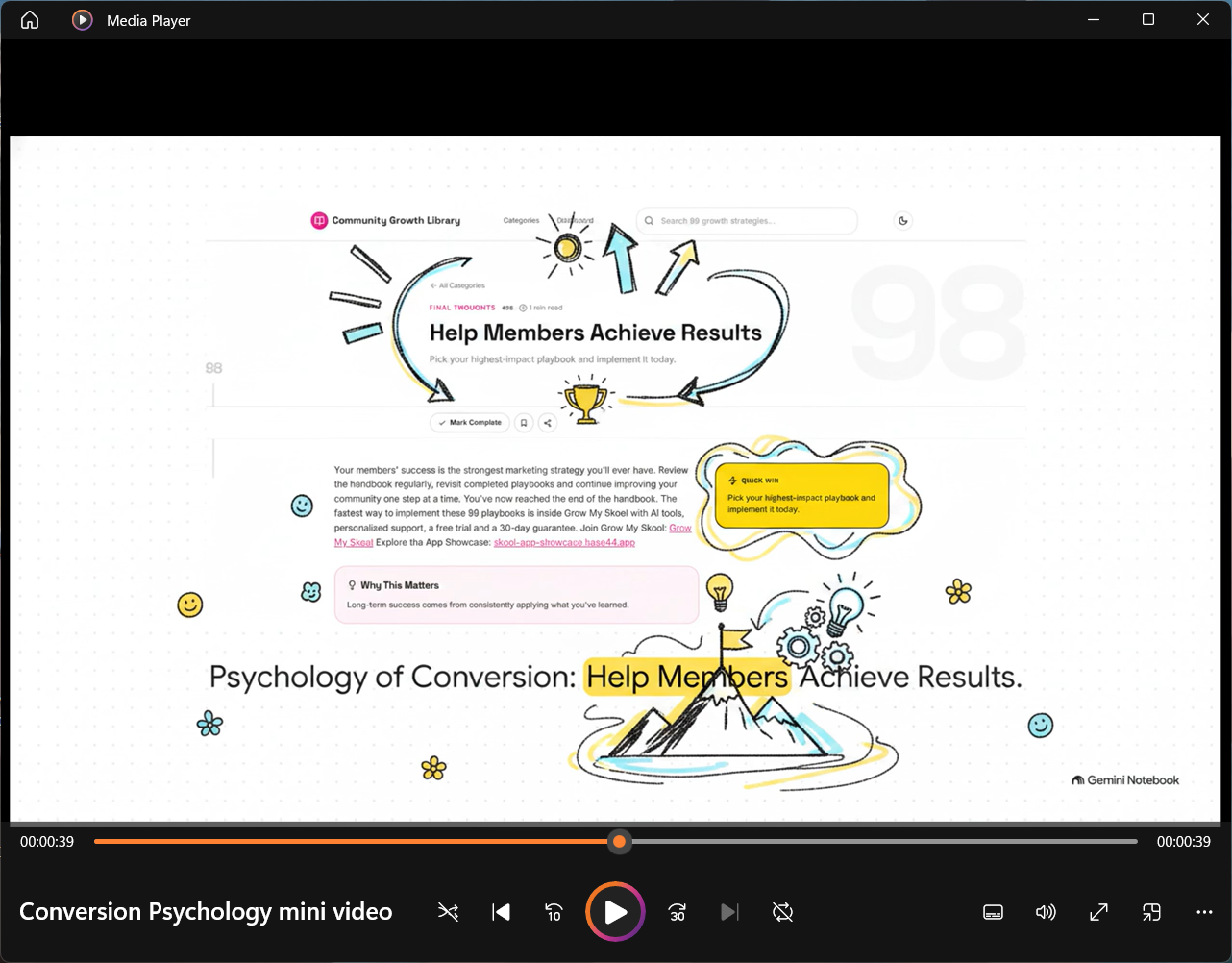Click the elapsed time before the seek bar
The height and width of the screenshot is (963, 1232).
(47, 842)
